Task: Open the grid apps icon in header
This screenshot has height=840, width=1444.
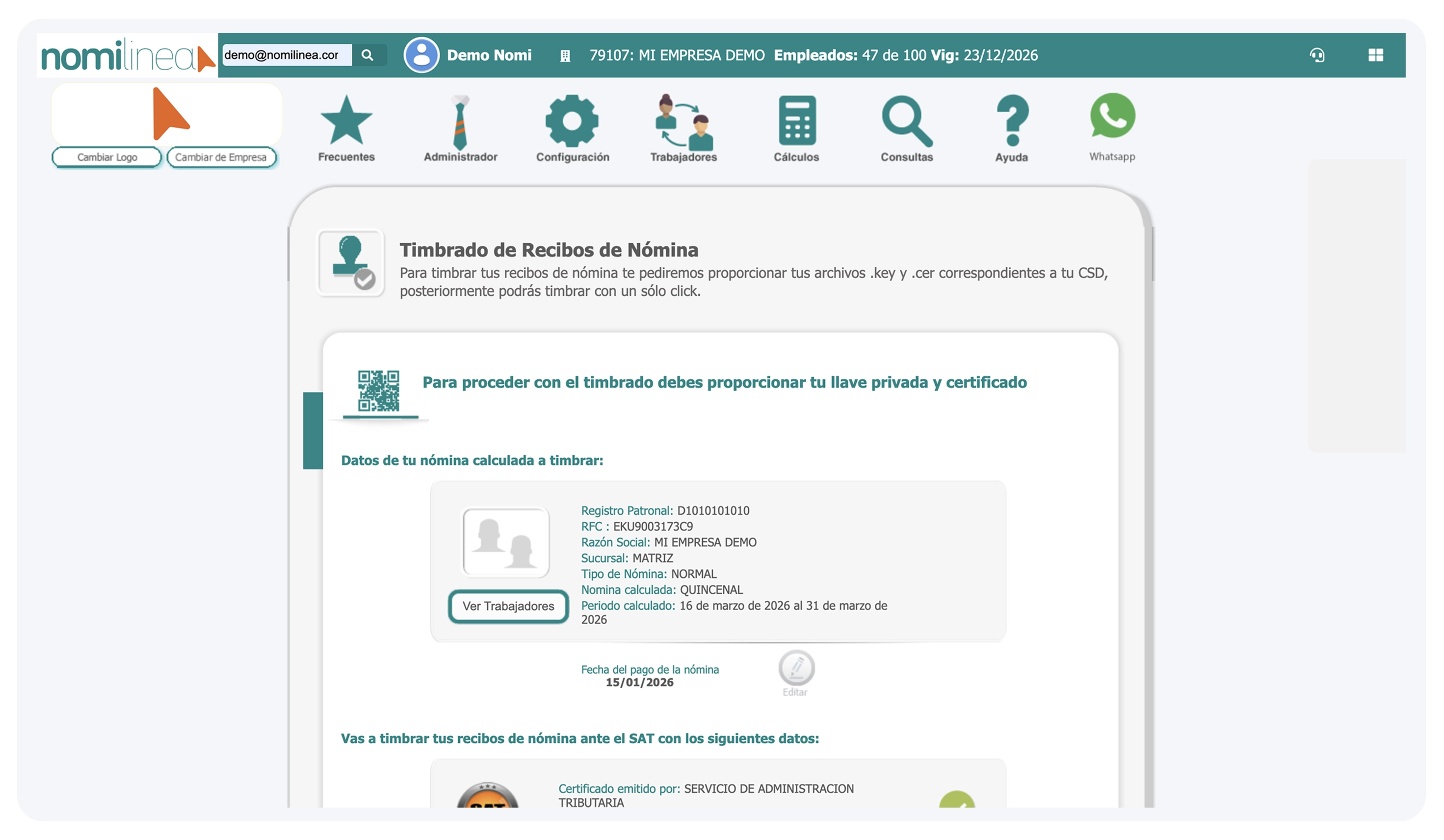Action: (1375, 55)
